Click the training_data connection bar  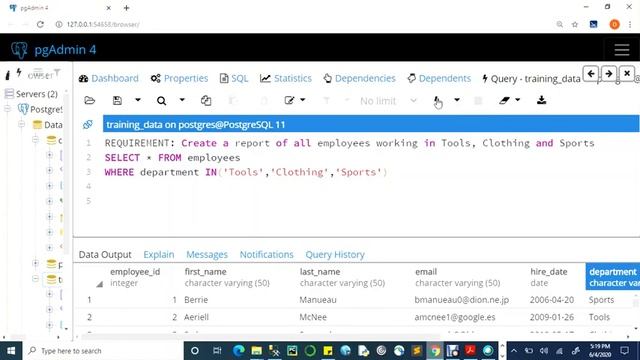[x=371, y=124]
